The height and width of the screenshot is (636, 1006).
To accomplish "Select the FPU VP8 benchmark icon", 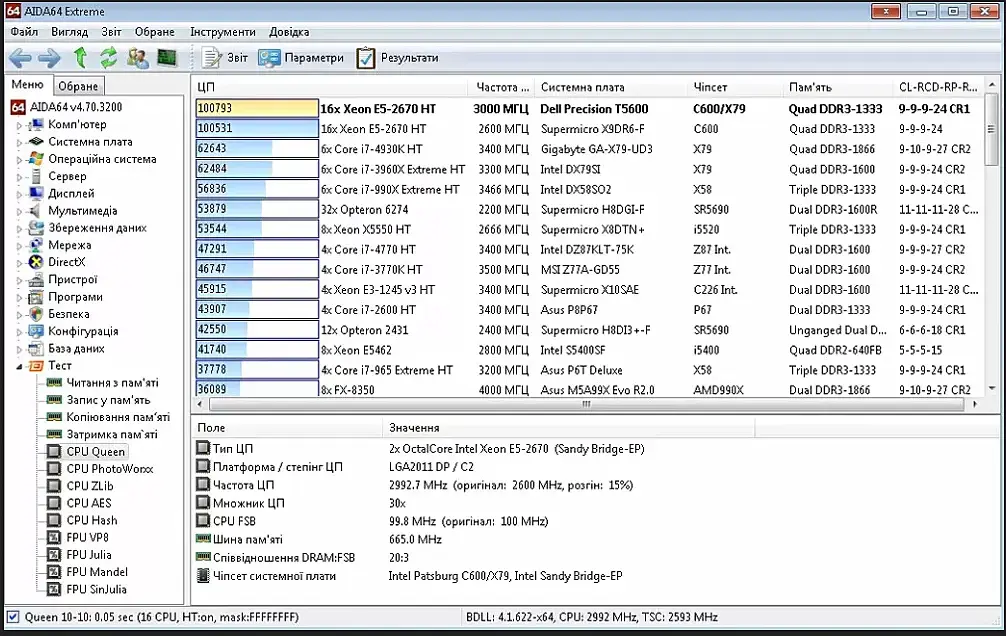I will [x=55, y=538].
